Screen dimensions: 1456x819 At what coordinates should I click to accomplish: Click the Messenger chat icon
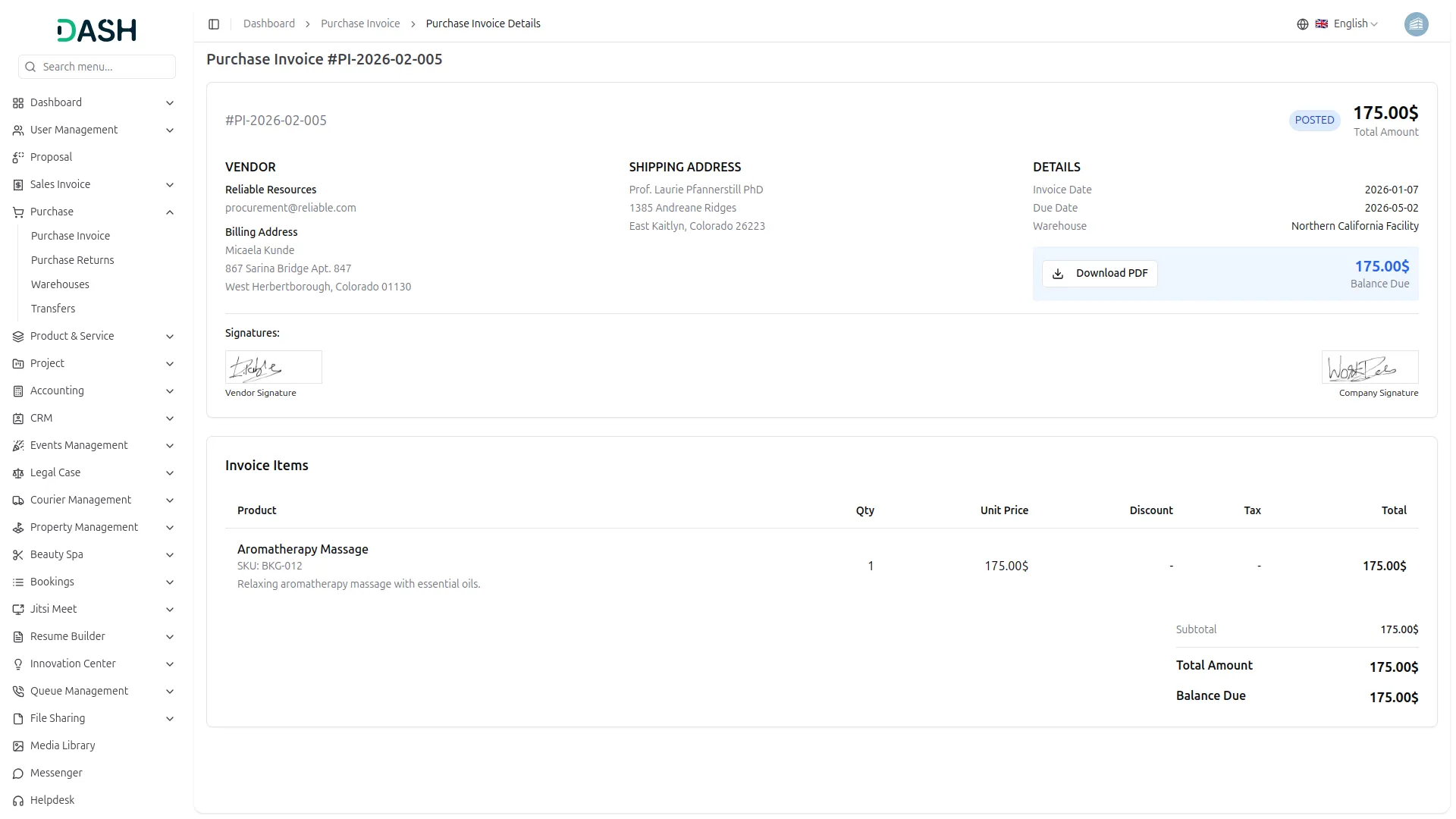click(x=18, y=773)
